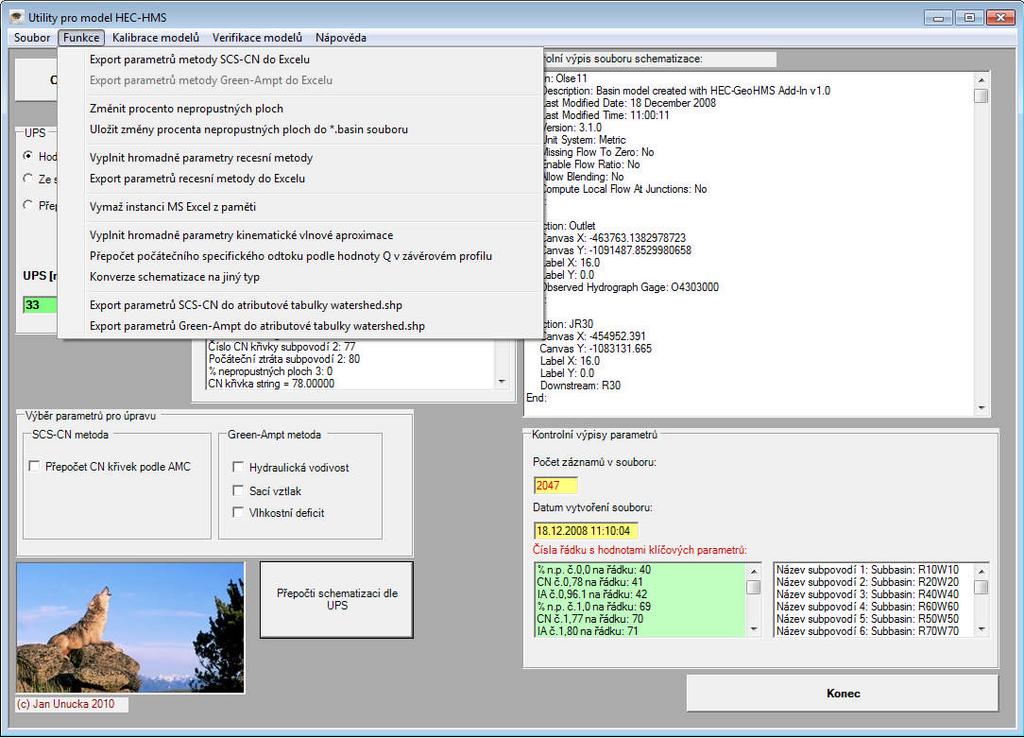The width and height of the screenshot is (1024, 738).
Task: Enable Přepočet CN křivek podle AMC checkbox
Action: [34, 466]
